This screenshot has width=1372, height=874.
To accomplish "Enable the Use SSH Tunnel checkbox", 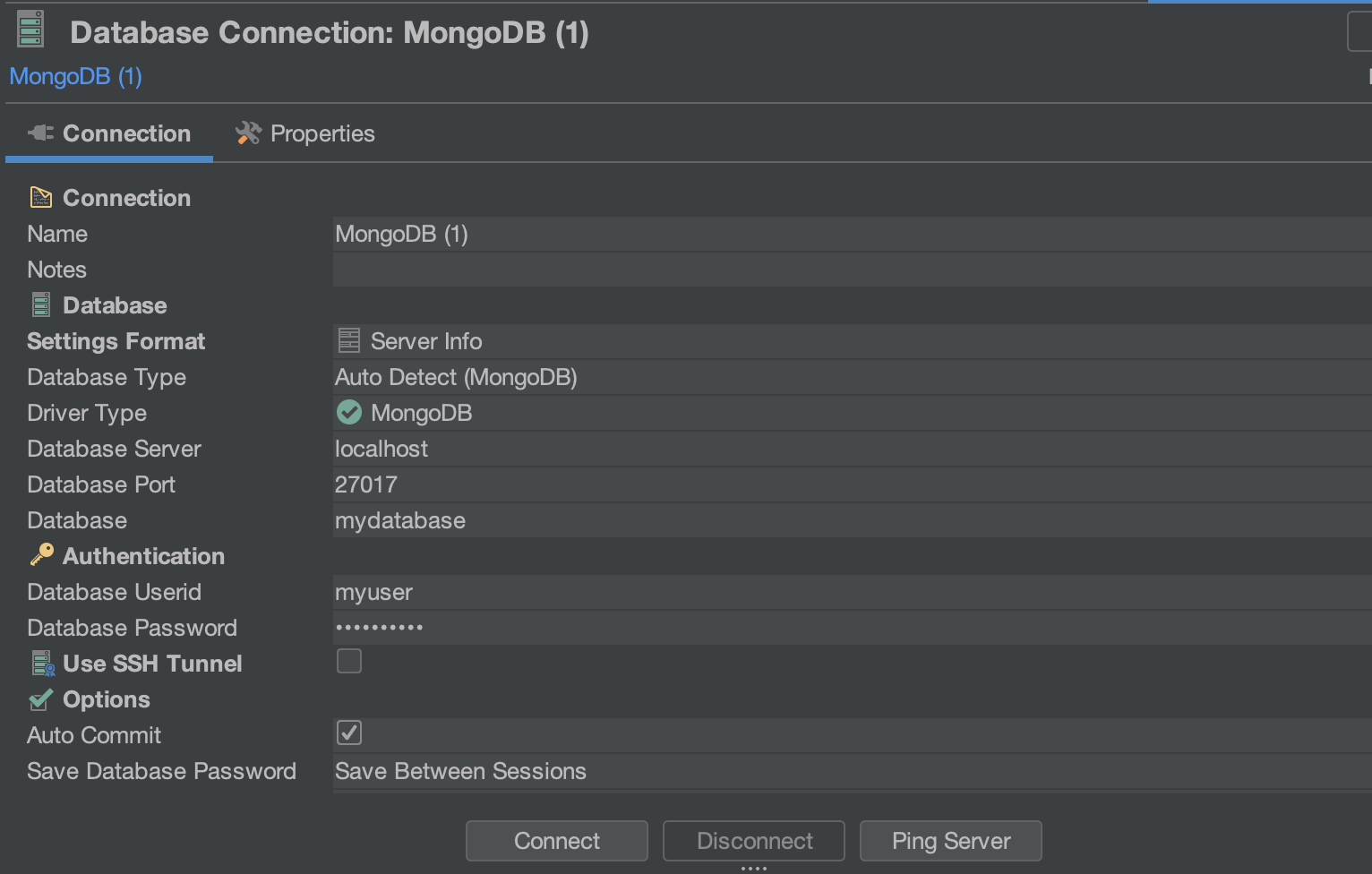I will click(349, 662).
